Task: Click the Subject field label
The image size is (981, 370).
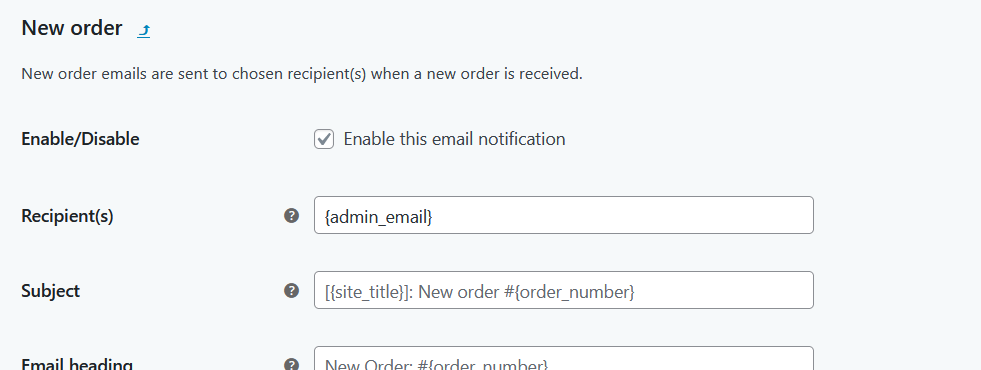Action: (x=51, y=291)
